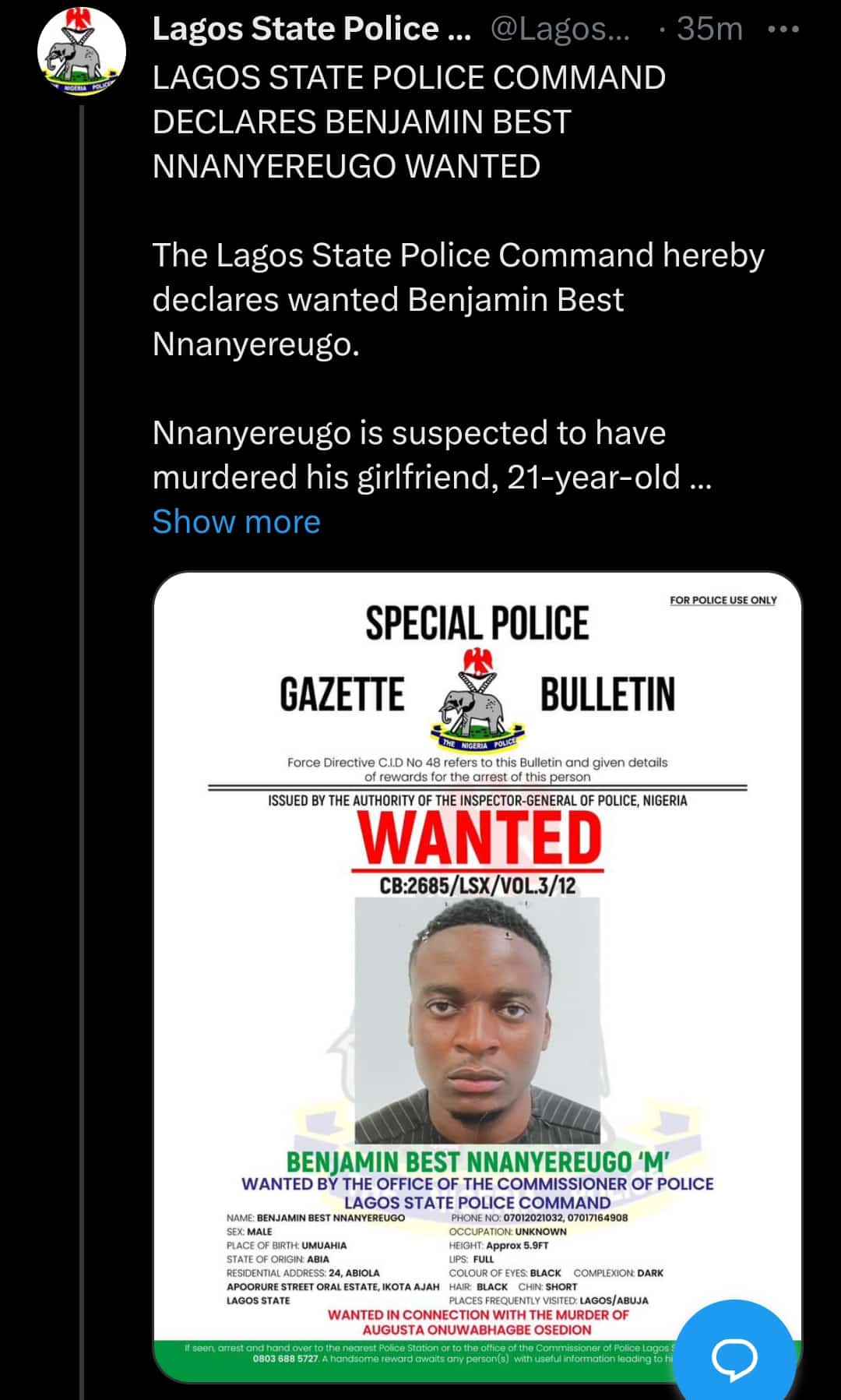Tap the "@Lagos..." account handle
The height and width of the screenshot is (1400, 841).
(560, 29)
